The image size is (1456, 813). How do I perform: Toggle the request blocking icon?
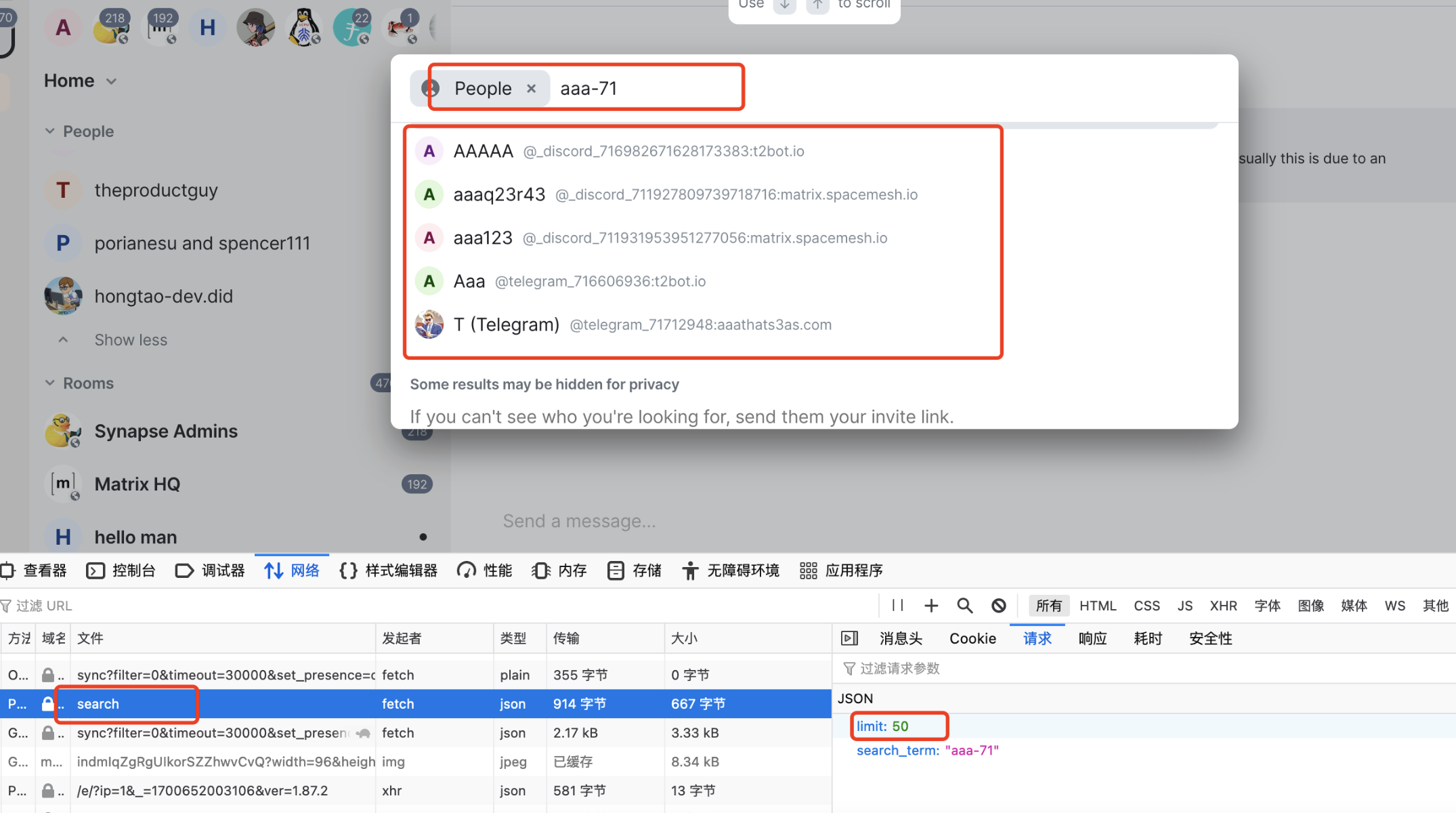point(998,605)
